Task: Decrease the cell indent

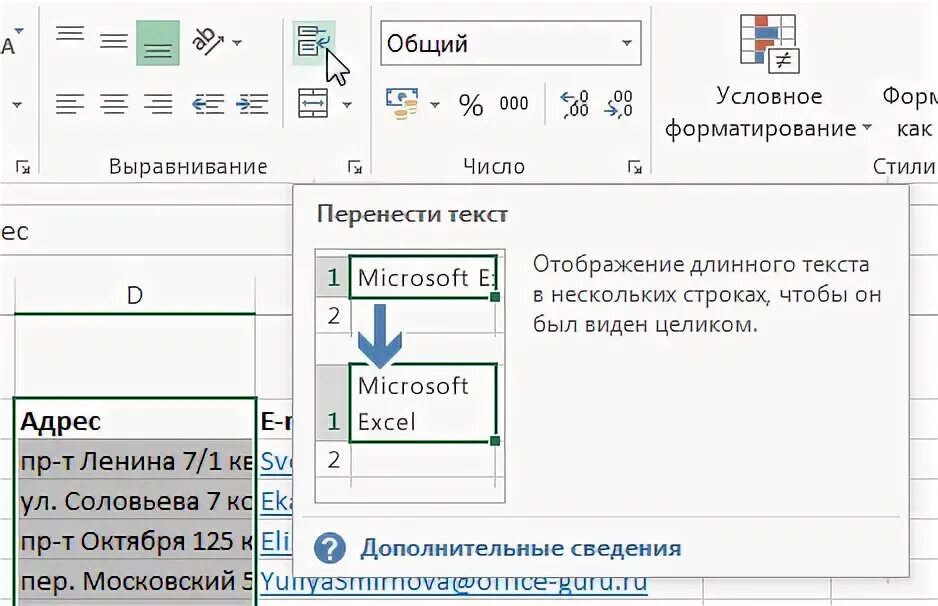Action: 208,104
